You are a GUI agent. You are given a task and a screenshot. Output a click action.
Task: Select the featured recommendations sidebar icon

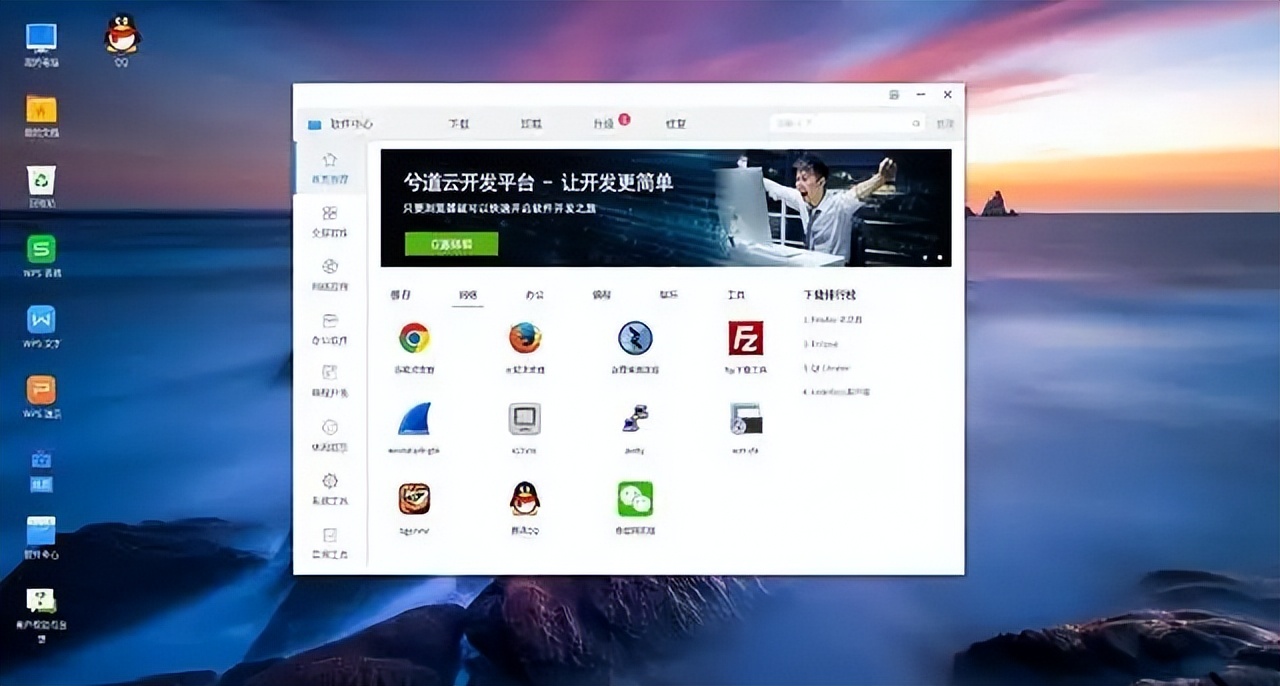tap(330, 163)
